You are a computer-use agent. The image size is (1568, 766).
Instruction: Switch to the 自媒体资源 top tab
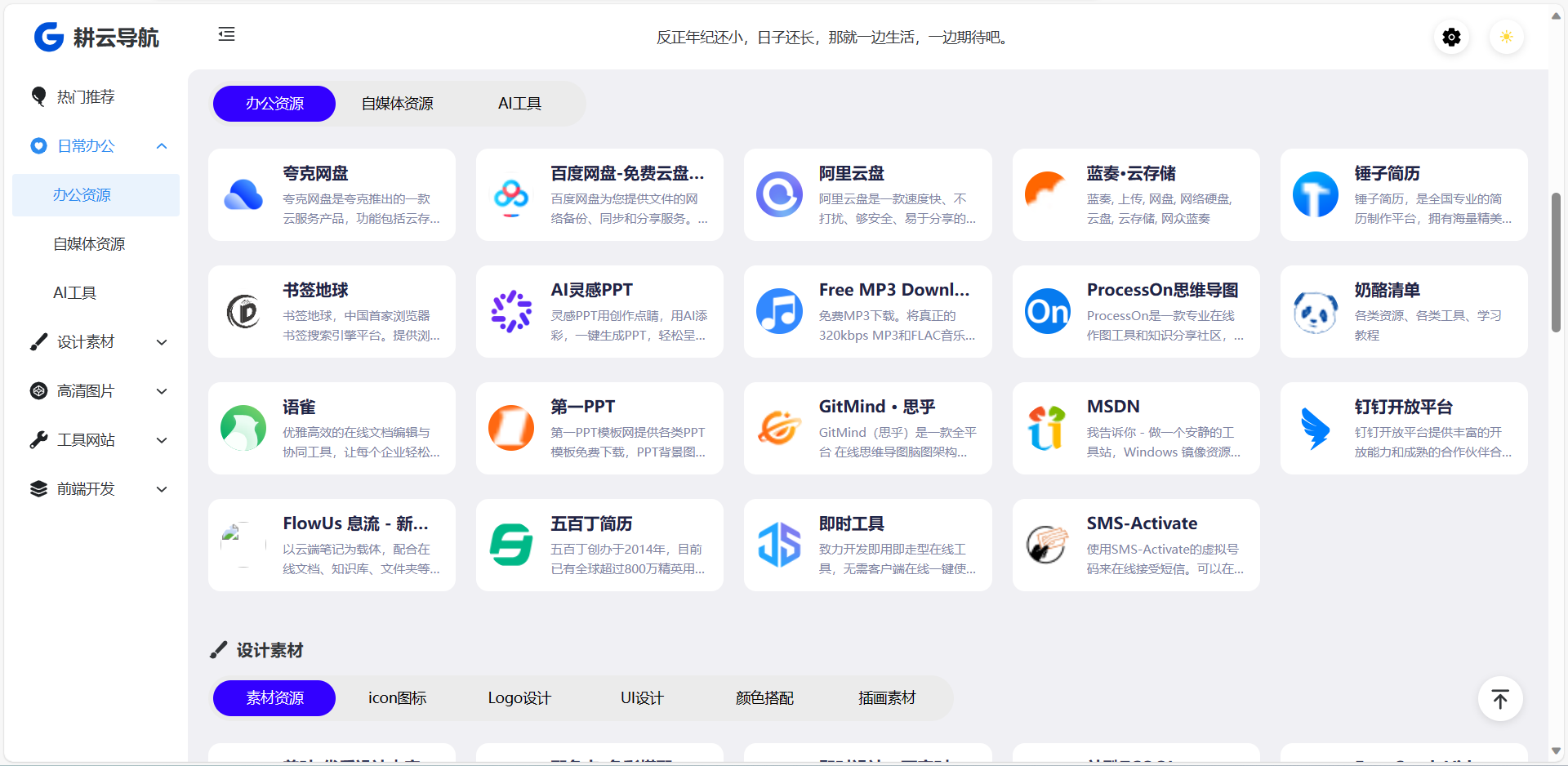pyautogui.click(x=397, y=104)
